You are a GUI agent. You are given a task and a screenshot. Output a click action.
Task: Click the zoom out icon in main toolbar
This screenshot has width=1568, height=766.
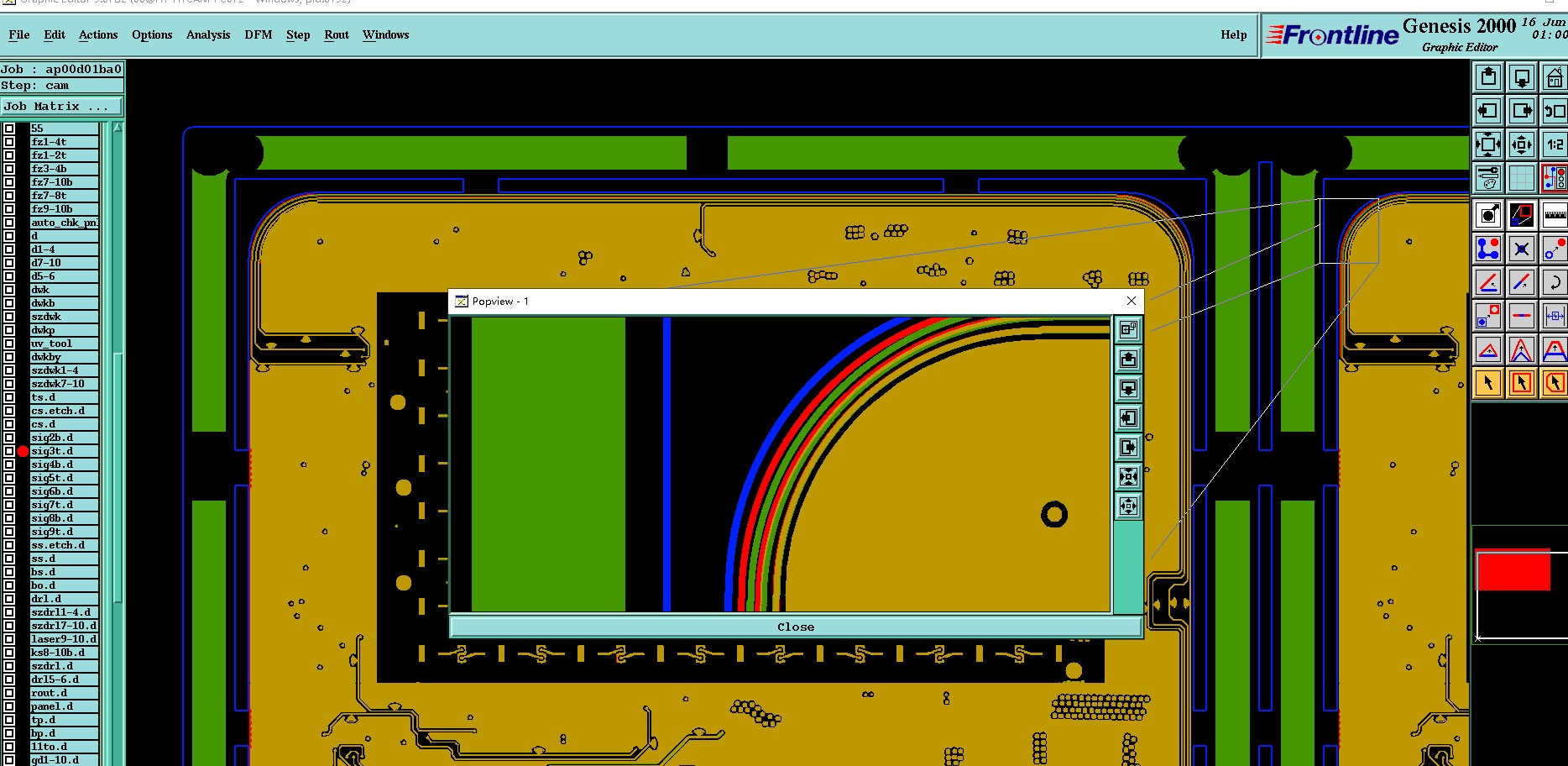(1522, 144)
